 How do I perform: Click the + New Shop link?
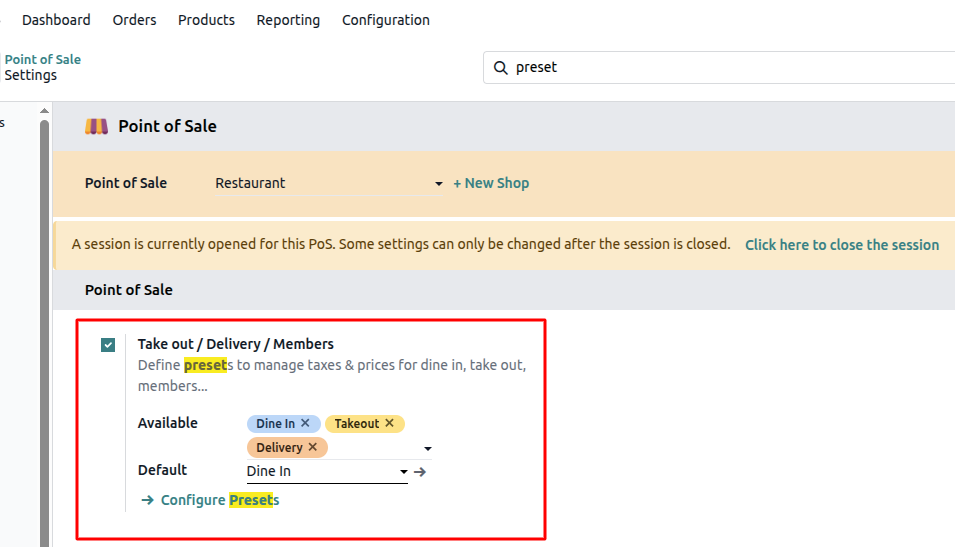point(491,183)
